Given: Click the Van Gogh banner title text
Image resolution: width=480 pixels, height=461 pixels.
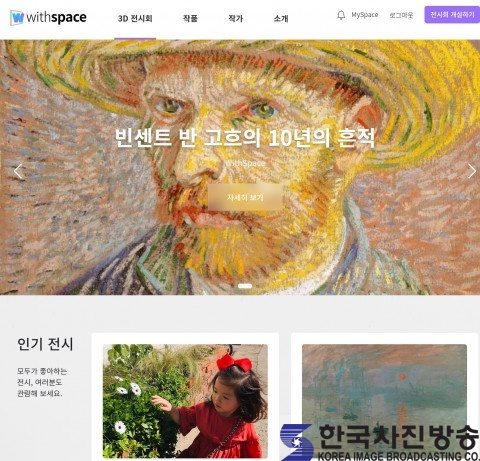Looking at the screenshot, I should (245, 138).
